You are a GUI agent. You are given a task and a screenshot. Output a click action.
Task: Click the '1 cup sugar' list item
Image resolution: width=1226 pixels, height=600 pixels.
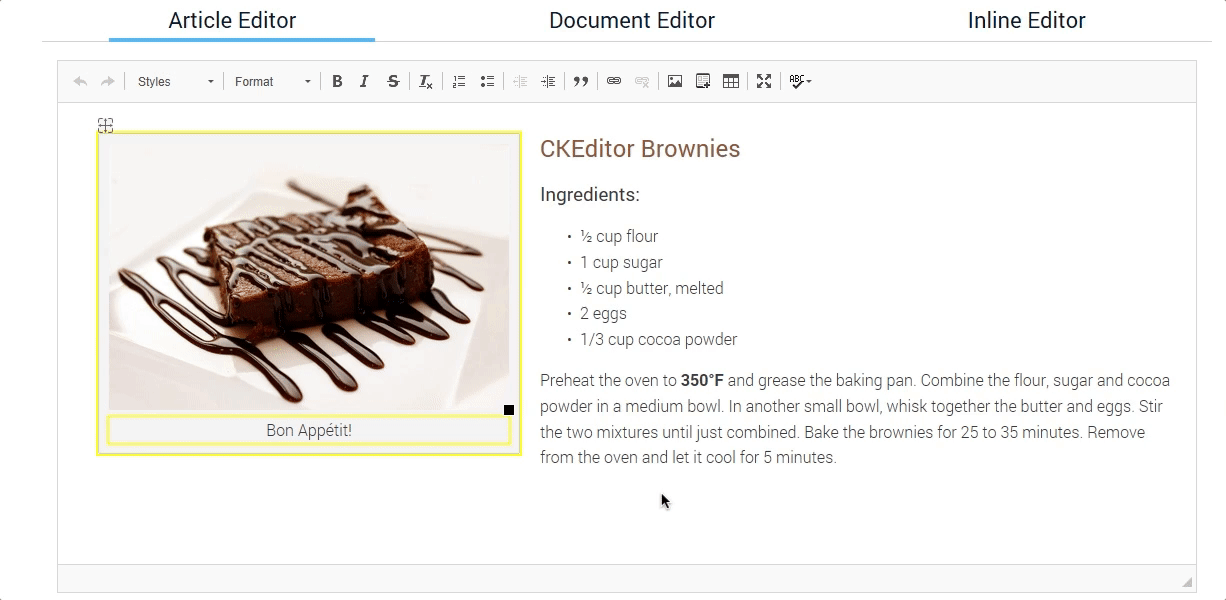pos(621,263)
